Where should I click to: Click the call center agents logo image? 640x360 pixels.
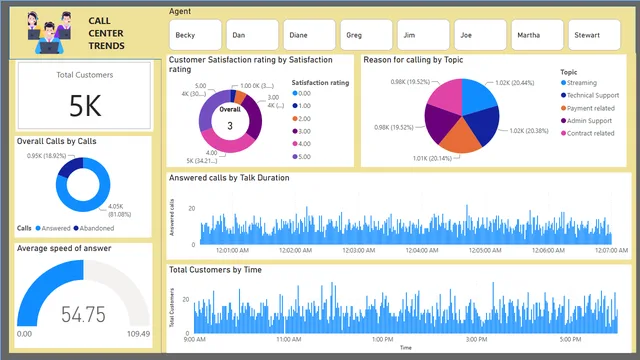[x=49, y=33]
